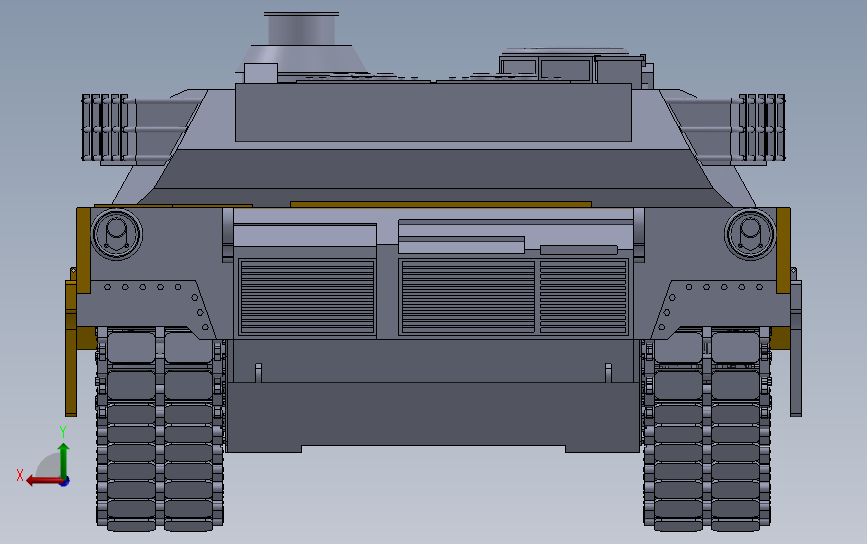
Task: Select the wide center engine grille louvers
Action: point(468,297)
